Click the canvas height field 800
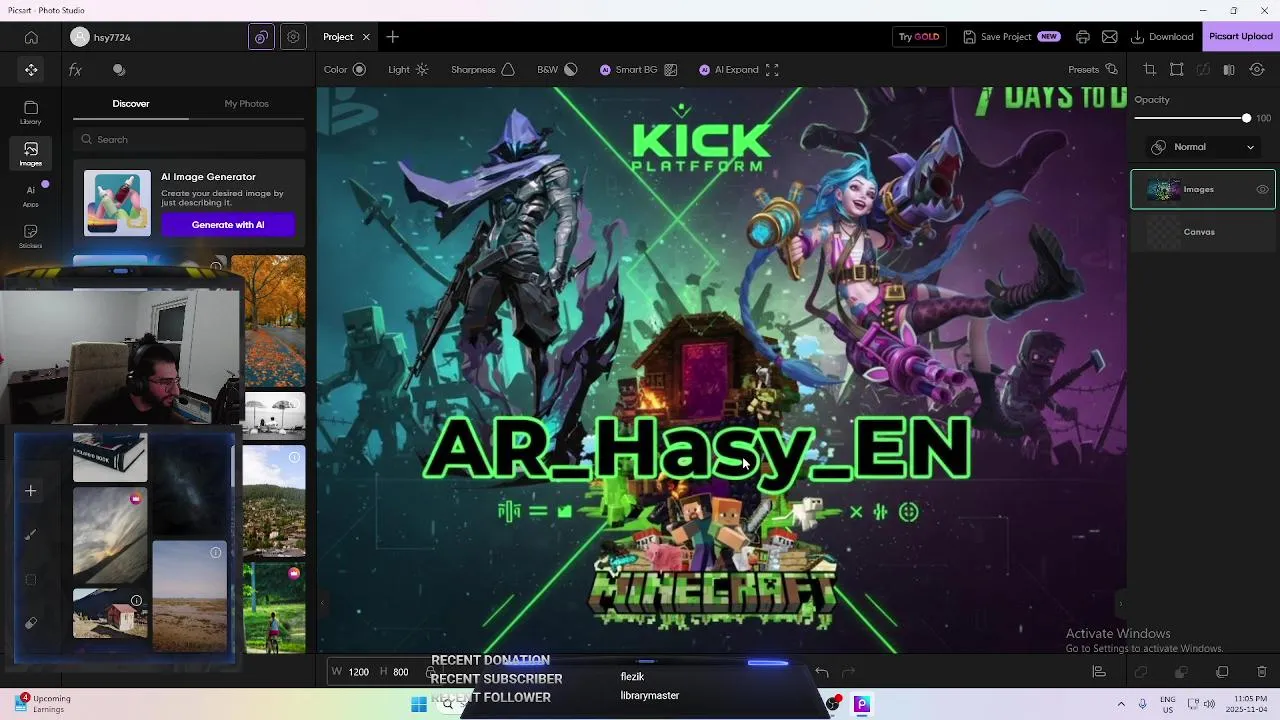The height and width of the screenshot is (720, 1280). pyautogui.click(x=400, y=672)
